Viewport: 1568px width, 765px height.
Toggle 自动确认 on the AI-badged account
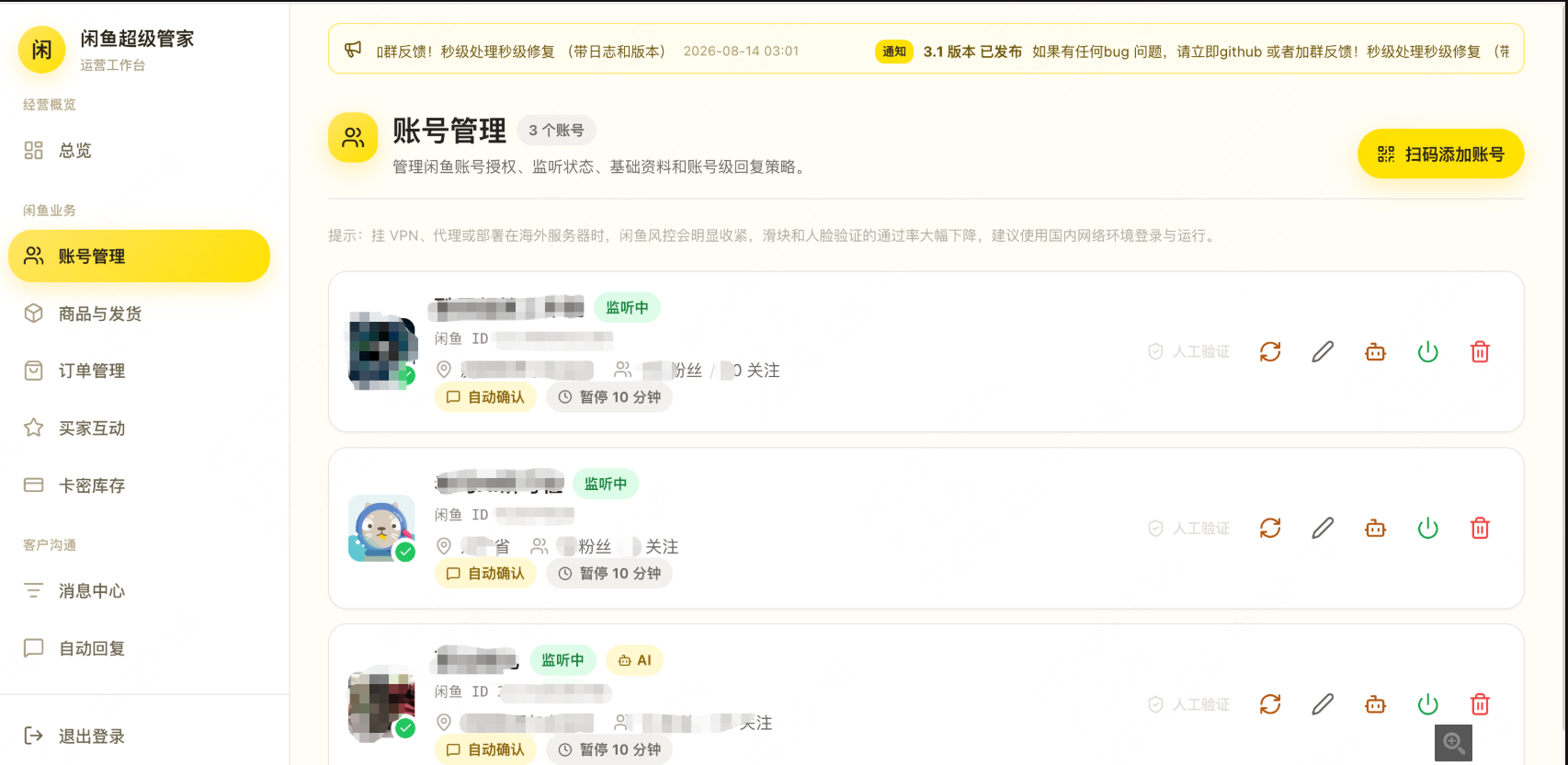[485, 750]
